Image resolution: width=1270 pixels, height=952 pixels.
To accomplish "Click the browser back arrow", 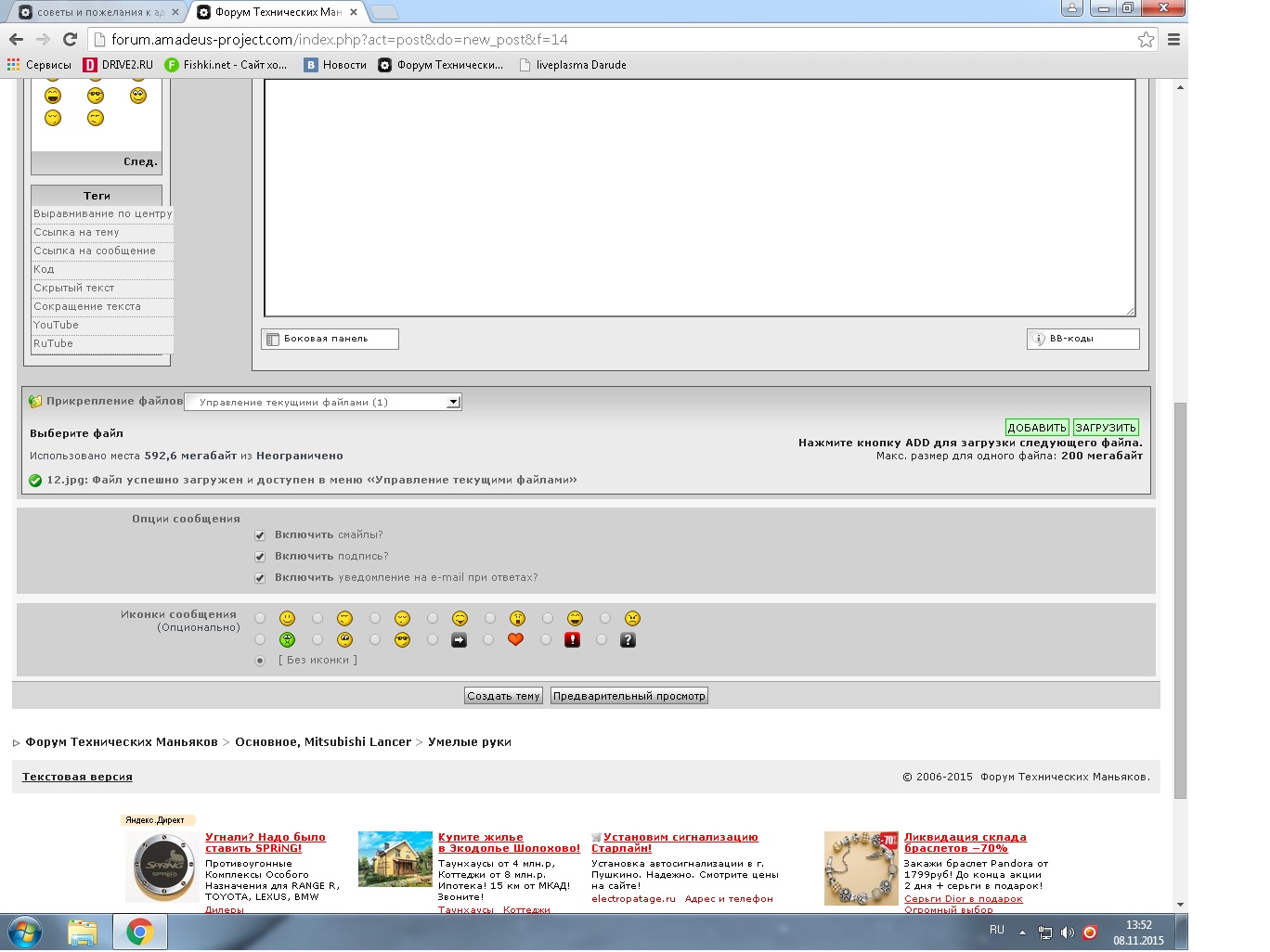I will [16, 39].
